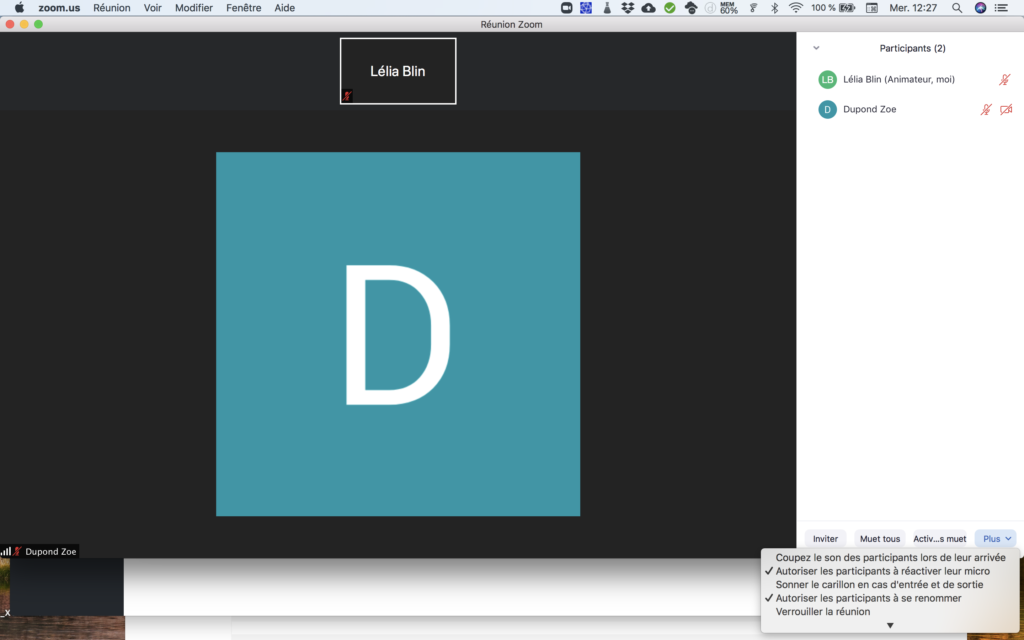Toggle Dupond Zoe's muted microphone icon

985,109
